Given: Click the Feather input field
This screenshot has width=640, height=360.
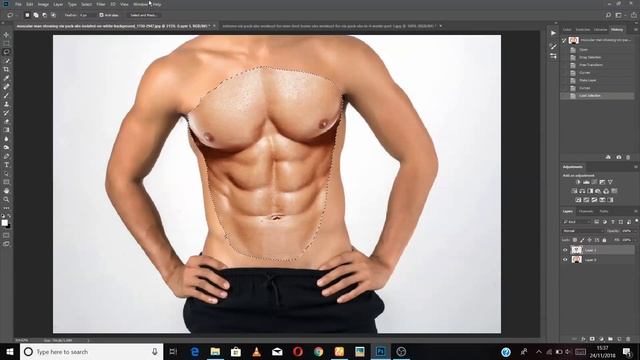Looking at the screenshot, I should coord(87,15).
